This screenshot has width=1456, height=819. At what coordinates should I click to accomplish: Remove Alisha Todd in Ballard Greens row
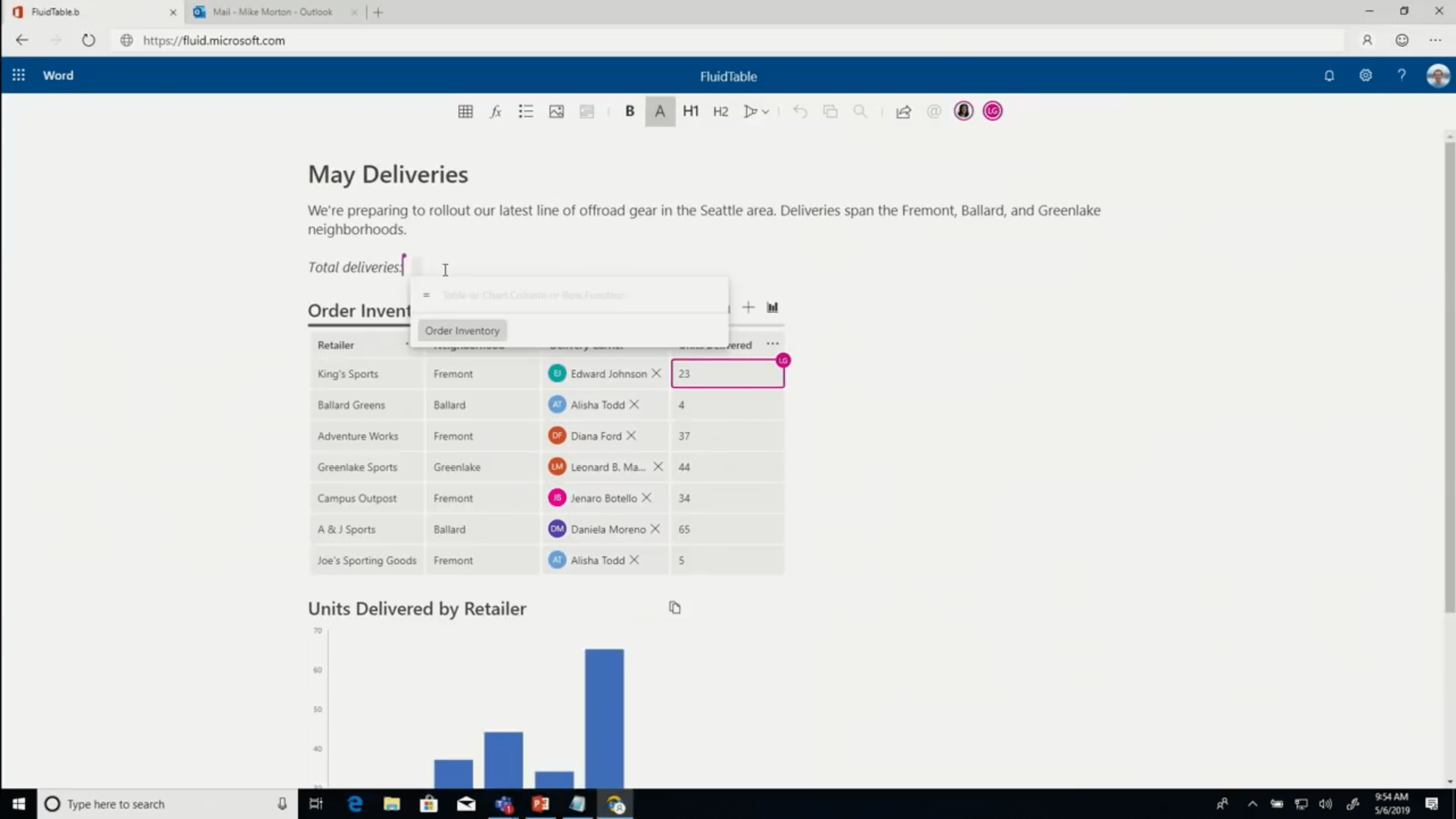click(634, 404)
